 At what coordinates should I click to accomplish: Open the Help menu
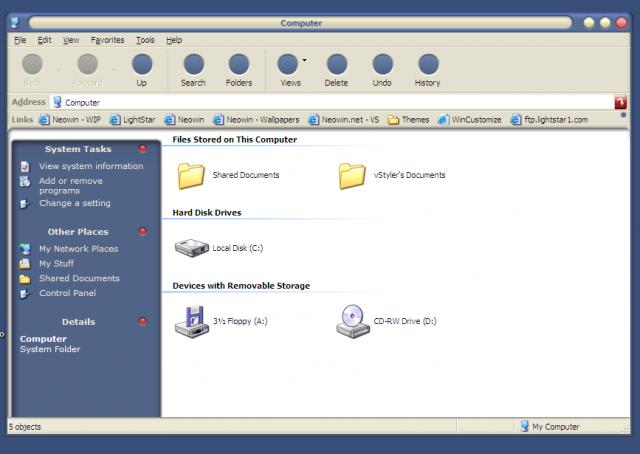[174, 40]
